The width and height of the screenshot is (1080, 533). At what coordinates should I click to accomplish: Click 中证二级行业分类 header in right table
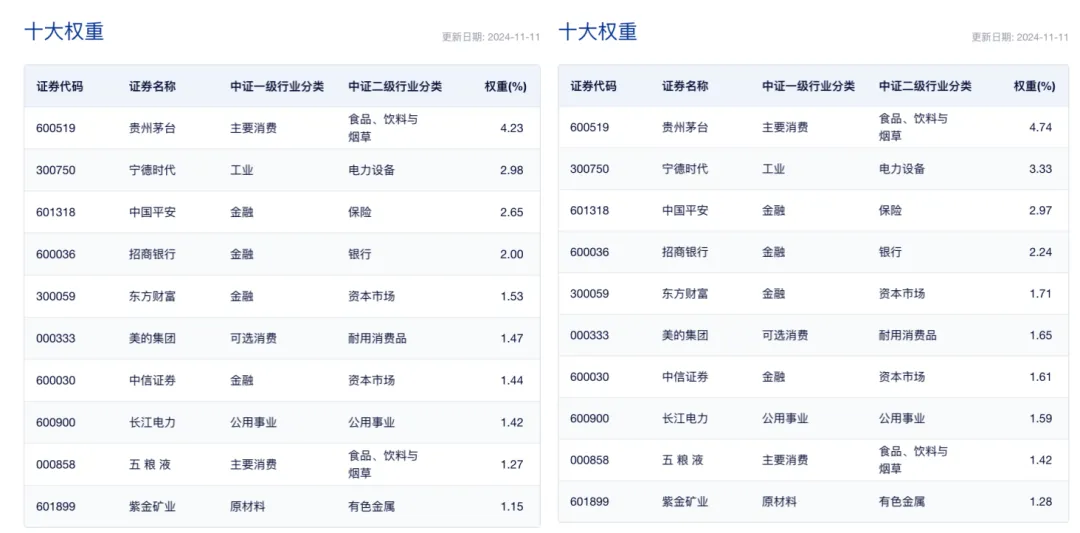coord(925,86)
